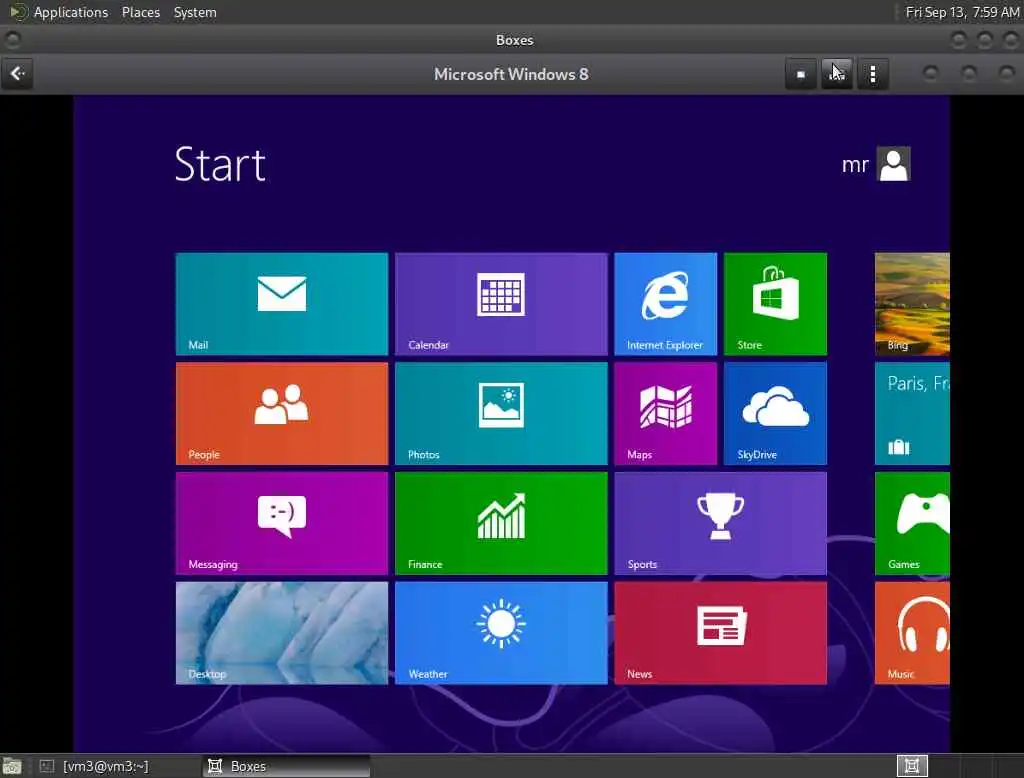Open the Boxes three-dot menu
Viewport: 1024px width, 778px height.
[873, 74]
